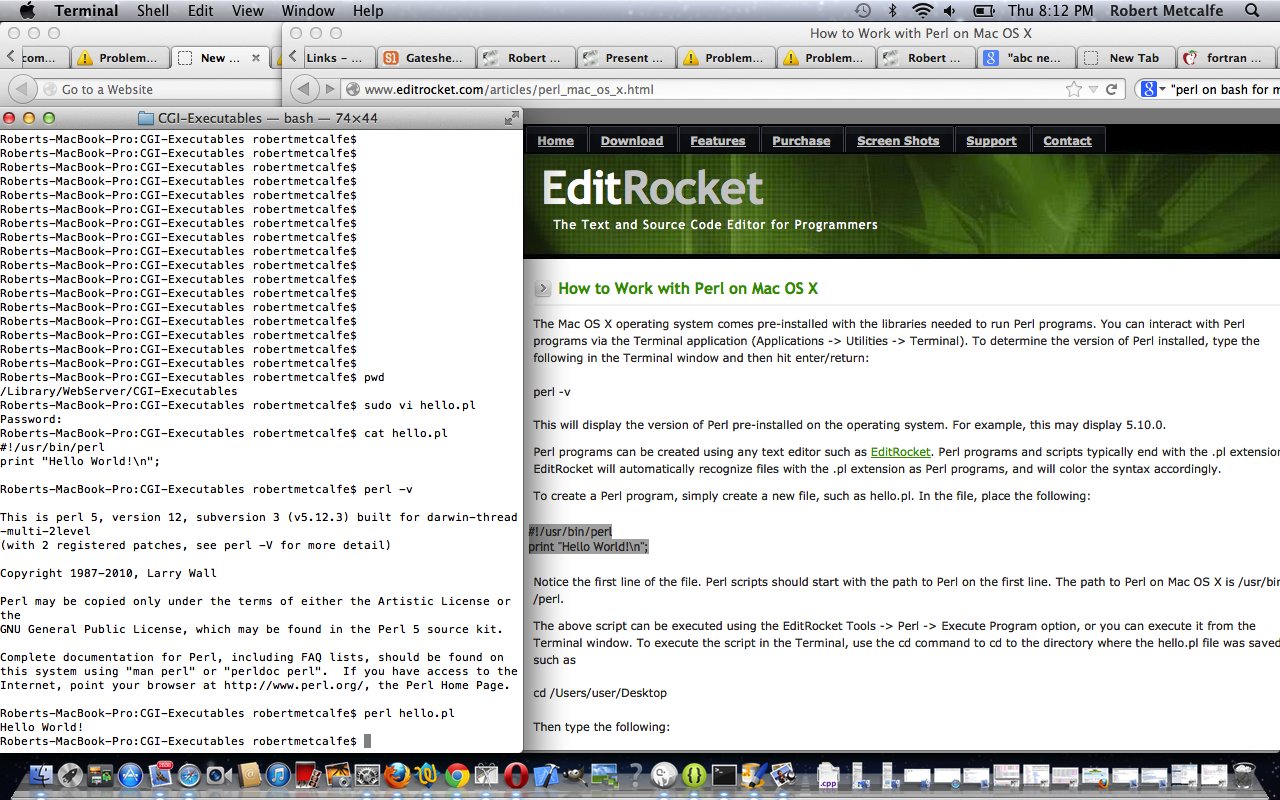1280x800 pixels.
Task: Open the URL history dropdown arrow
Action: coord(1093,89)
